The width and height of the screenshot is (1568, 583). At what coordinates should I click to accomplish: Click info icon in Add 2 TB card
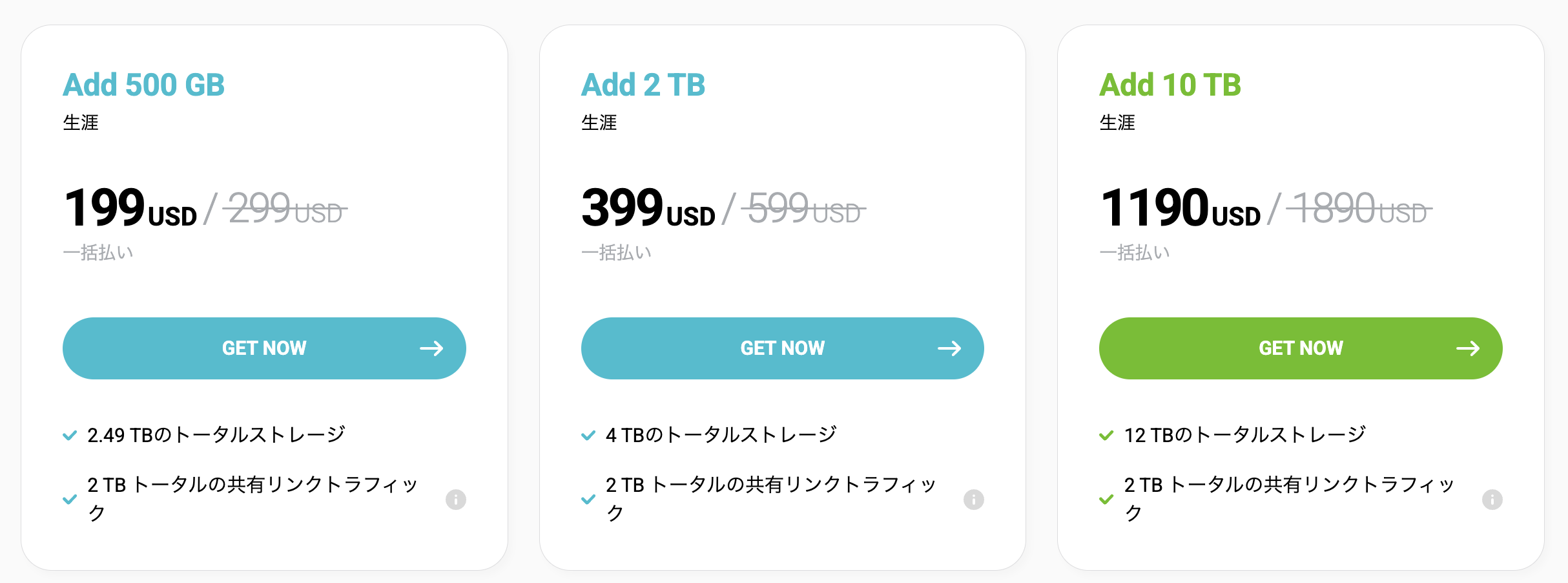[x=973, y=499]
